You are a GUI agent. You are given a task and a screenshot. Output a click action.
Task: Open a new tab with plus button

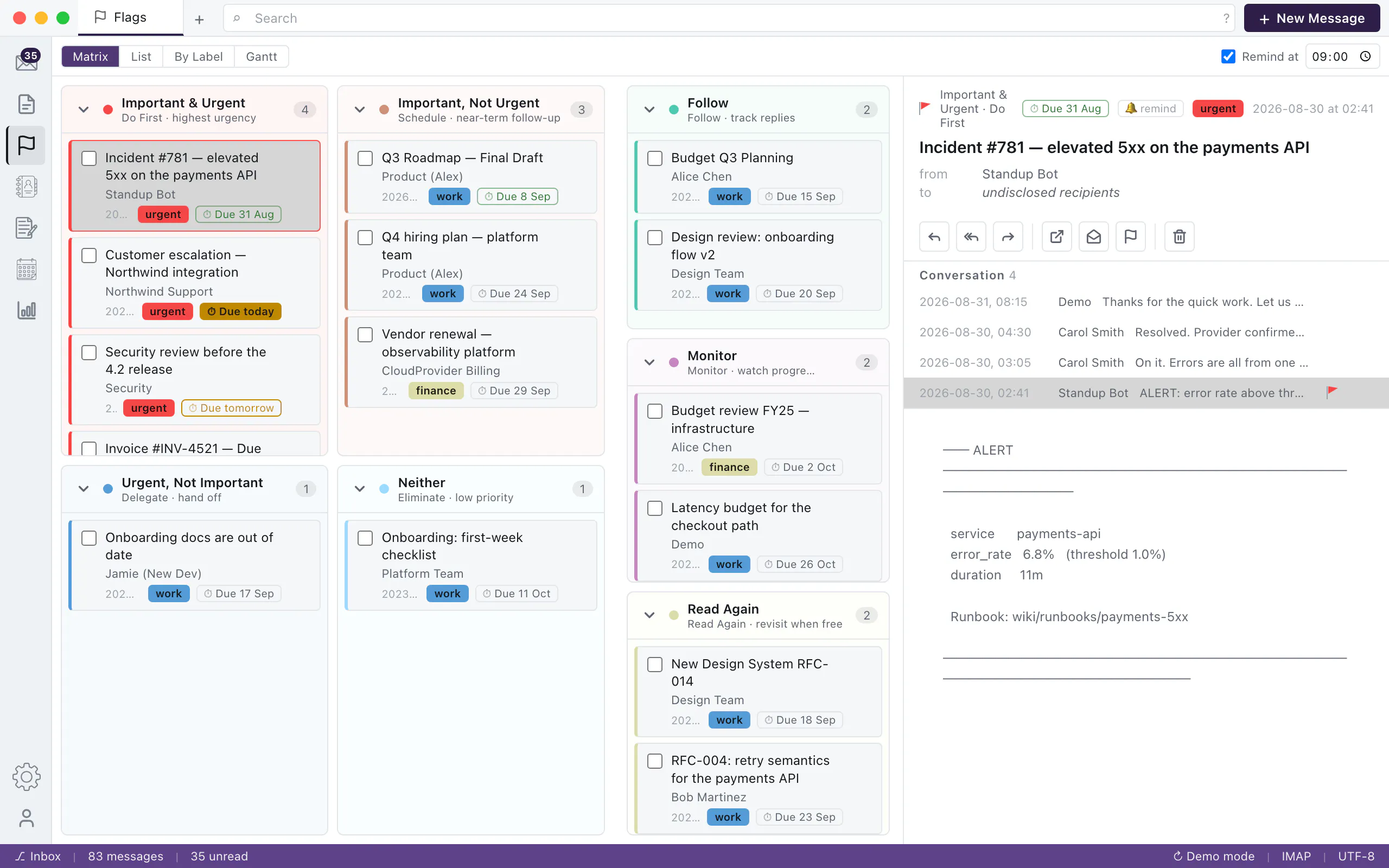click(199, 20)
